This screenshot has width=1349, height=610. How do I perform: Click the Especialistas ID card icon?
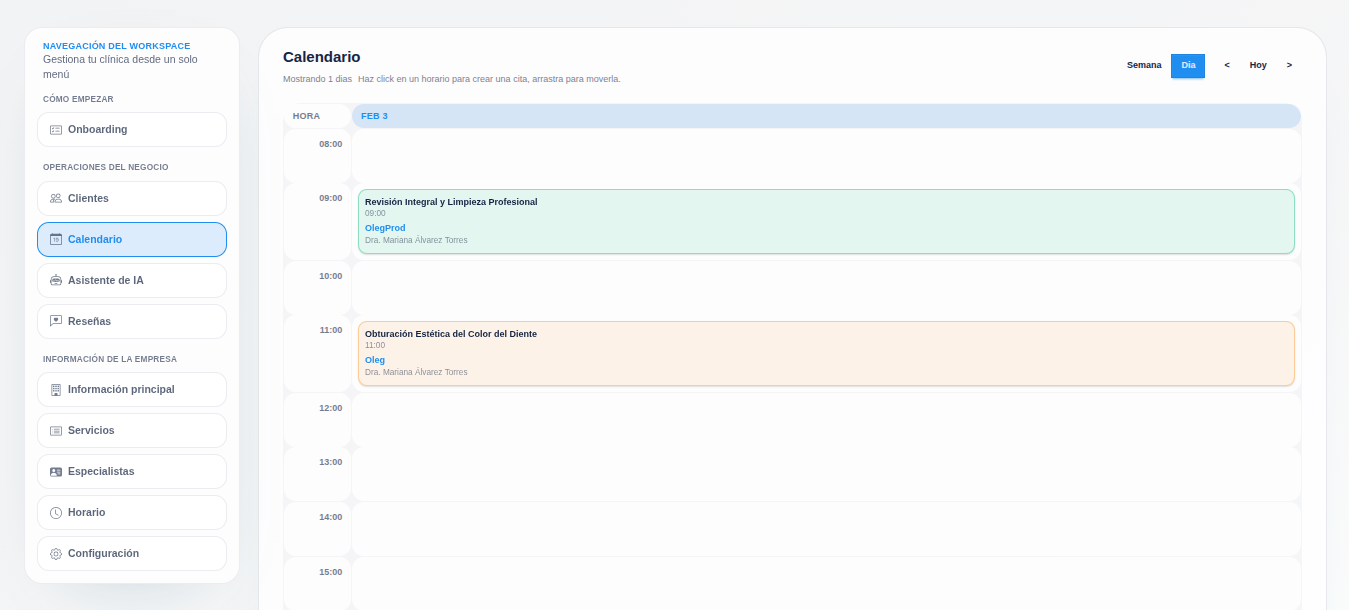coord(56,472)
